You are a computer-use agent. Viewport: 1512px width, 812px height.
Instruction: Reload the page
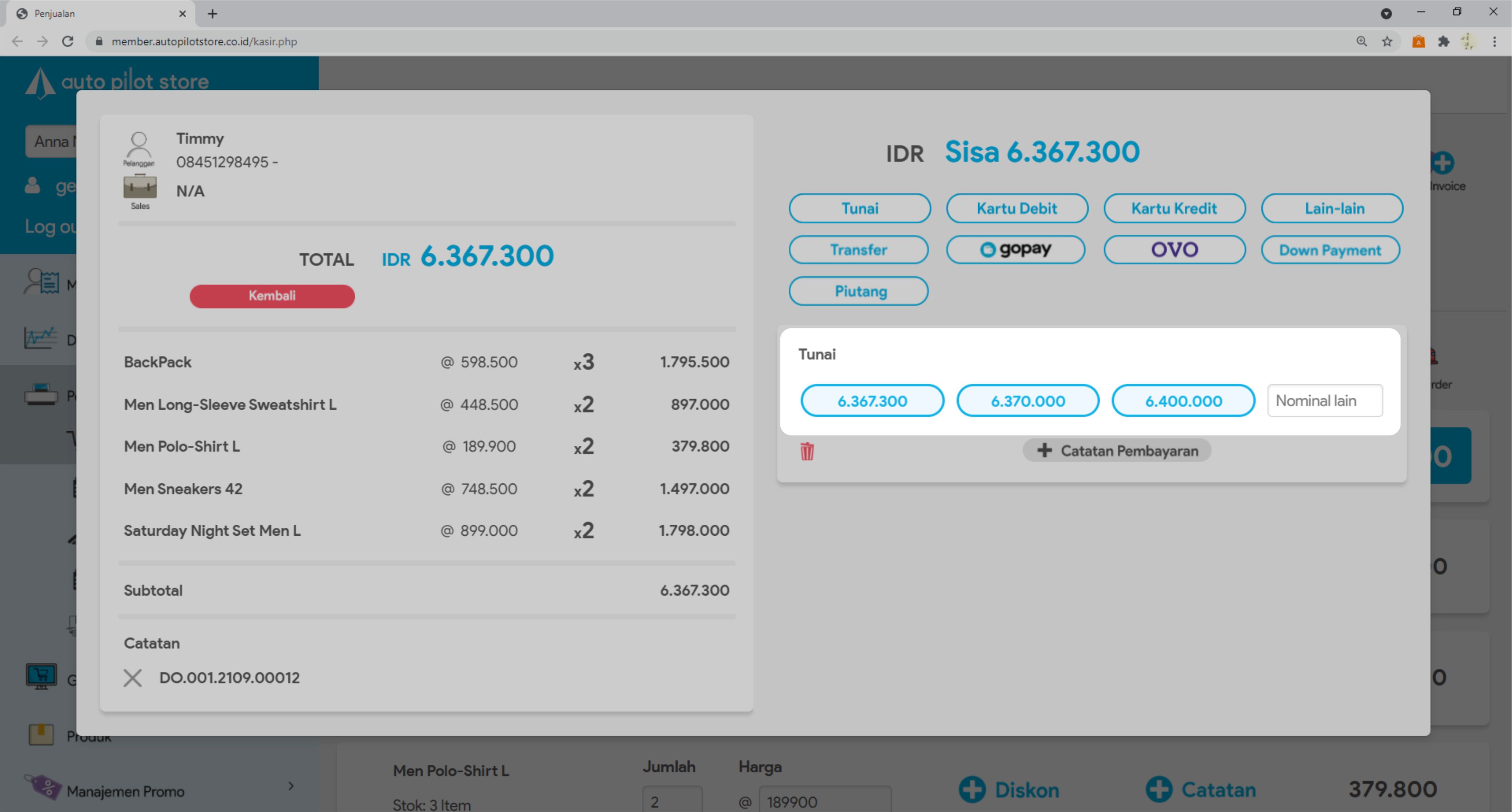[68, 41]
